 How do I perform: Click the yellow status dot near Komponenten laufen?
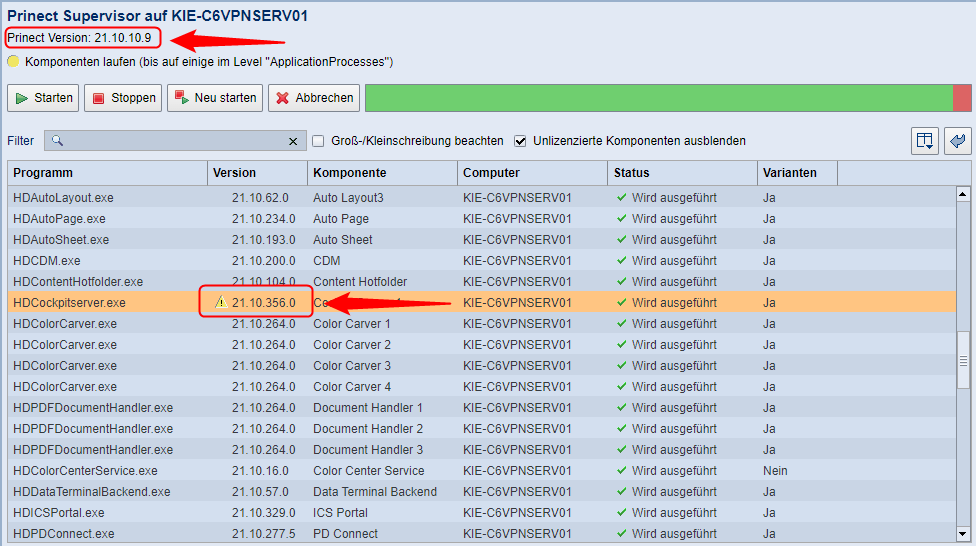click(13, 62)
